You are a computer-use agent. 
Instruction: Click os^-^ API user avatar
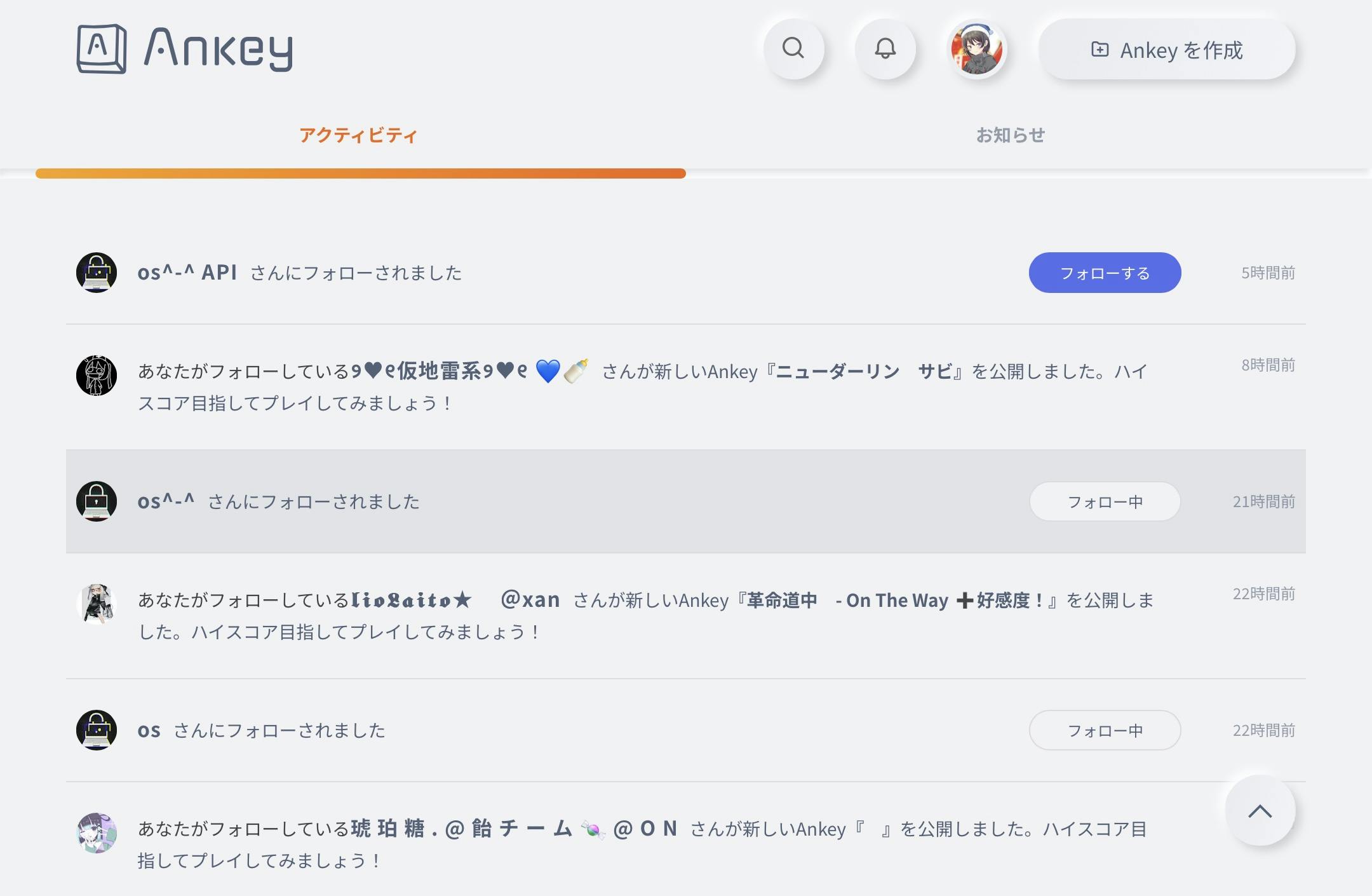click(97, 273)
